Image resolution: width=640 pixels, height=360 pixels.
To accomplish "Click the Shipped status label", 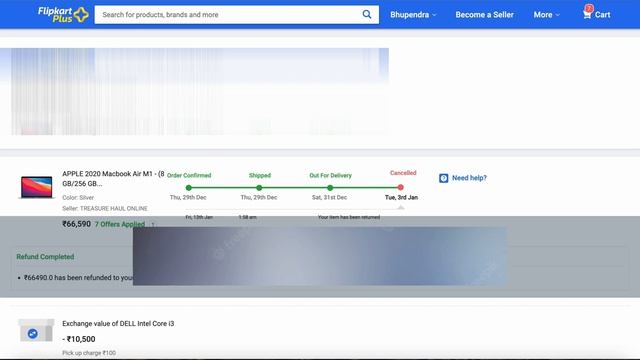I will coord(260,176).
